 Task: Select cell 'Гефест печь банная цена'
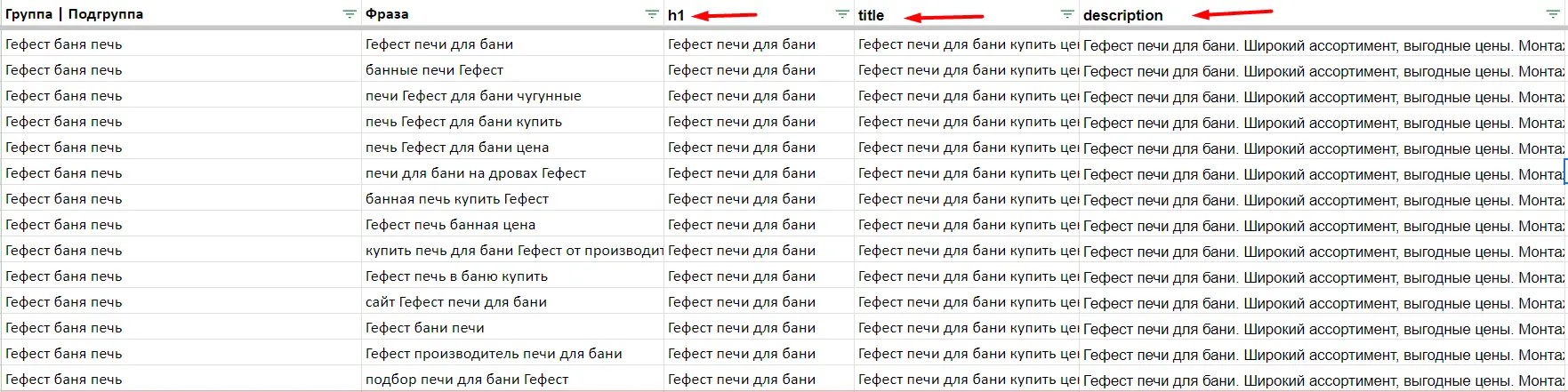click(x=450, y=225)
